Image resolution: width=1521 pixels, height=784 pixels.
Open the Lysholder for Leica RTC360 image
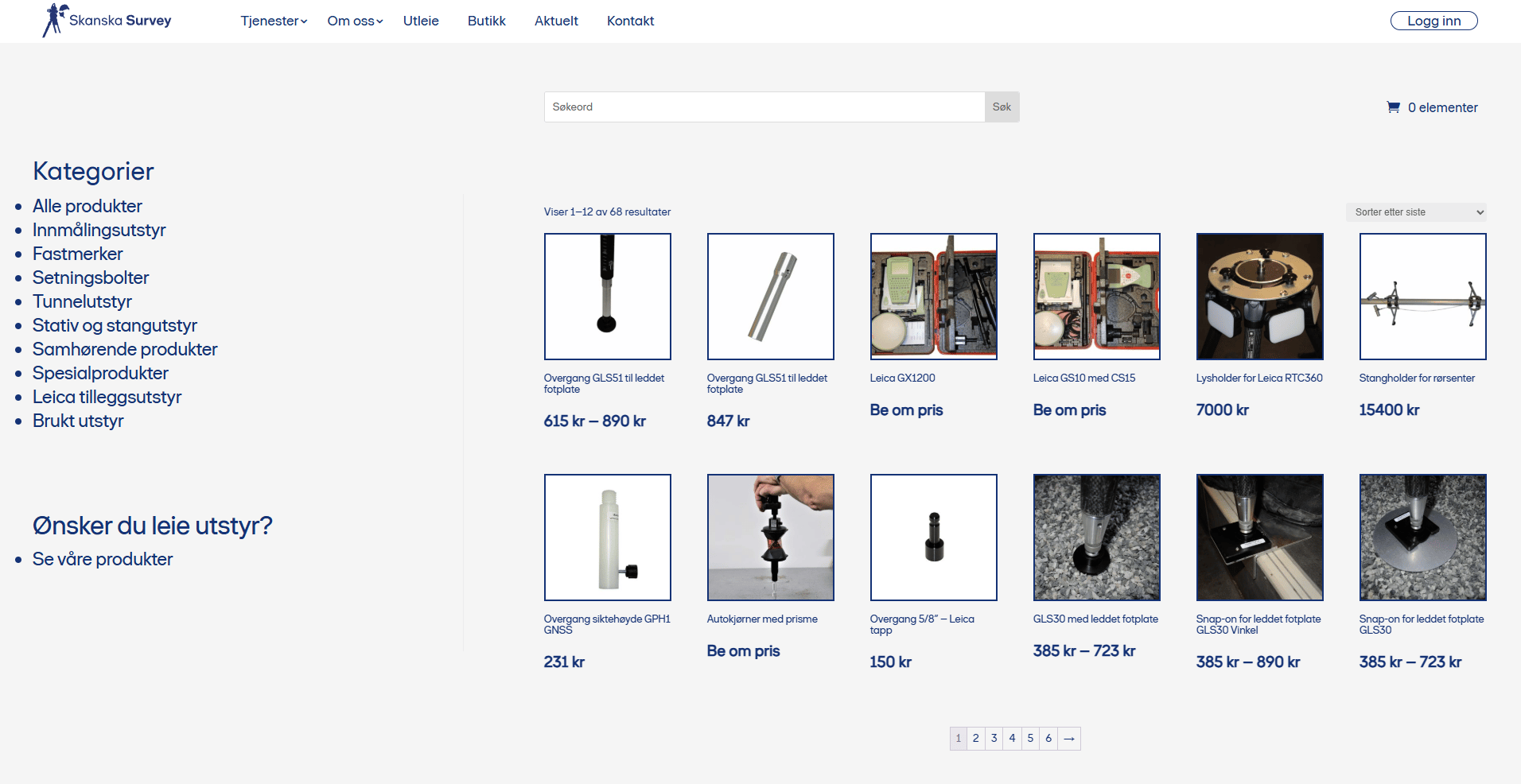1260,297
